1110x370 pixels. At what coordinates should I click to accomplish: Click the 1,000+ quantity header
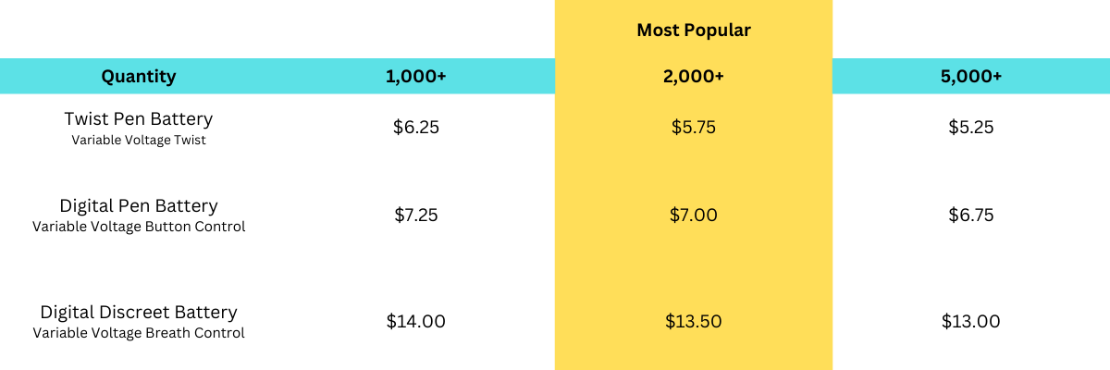coord(416,76)
